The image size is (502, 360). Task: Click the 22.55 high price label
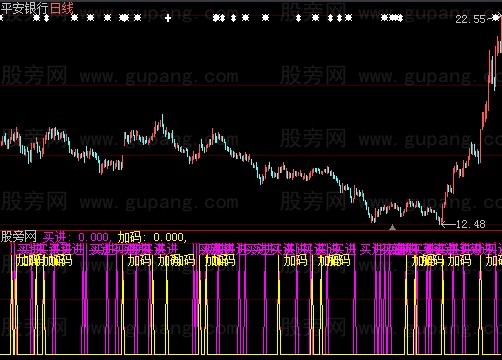point(470,19)
